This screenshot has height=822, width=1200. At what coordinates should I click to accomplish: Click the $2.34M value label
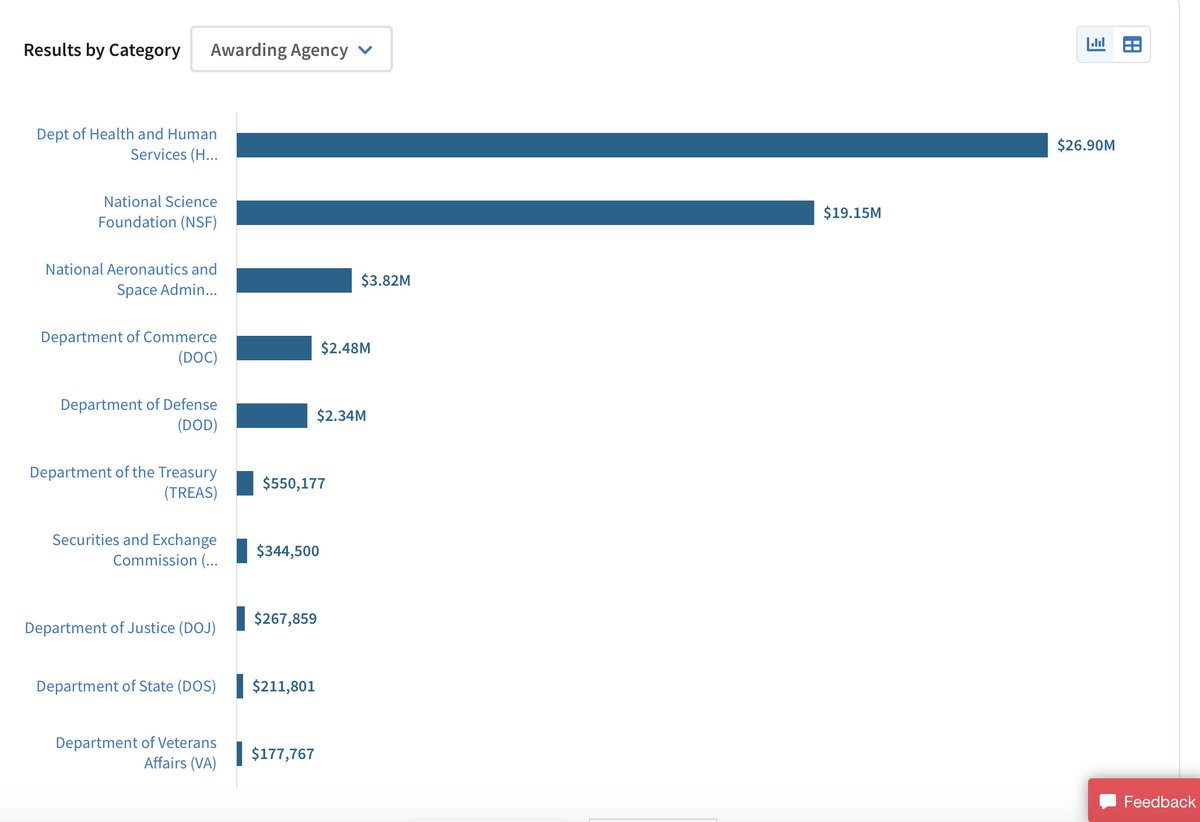[342, 416]
